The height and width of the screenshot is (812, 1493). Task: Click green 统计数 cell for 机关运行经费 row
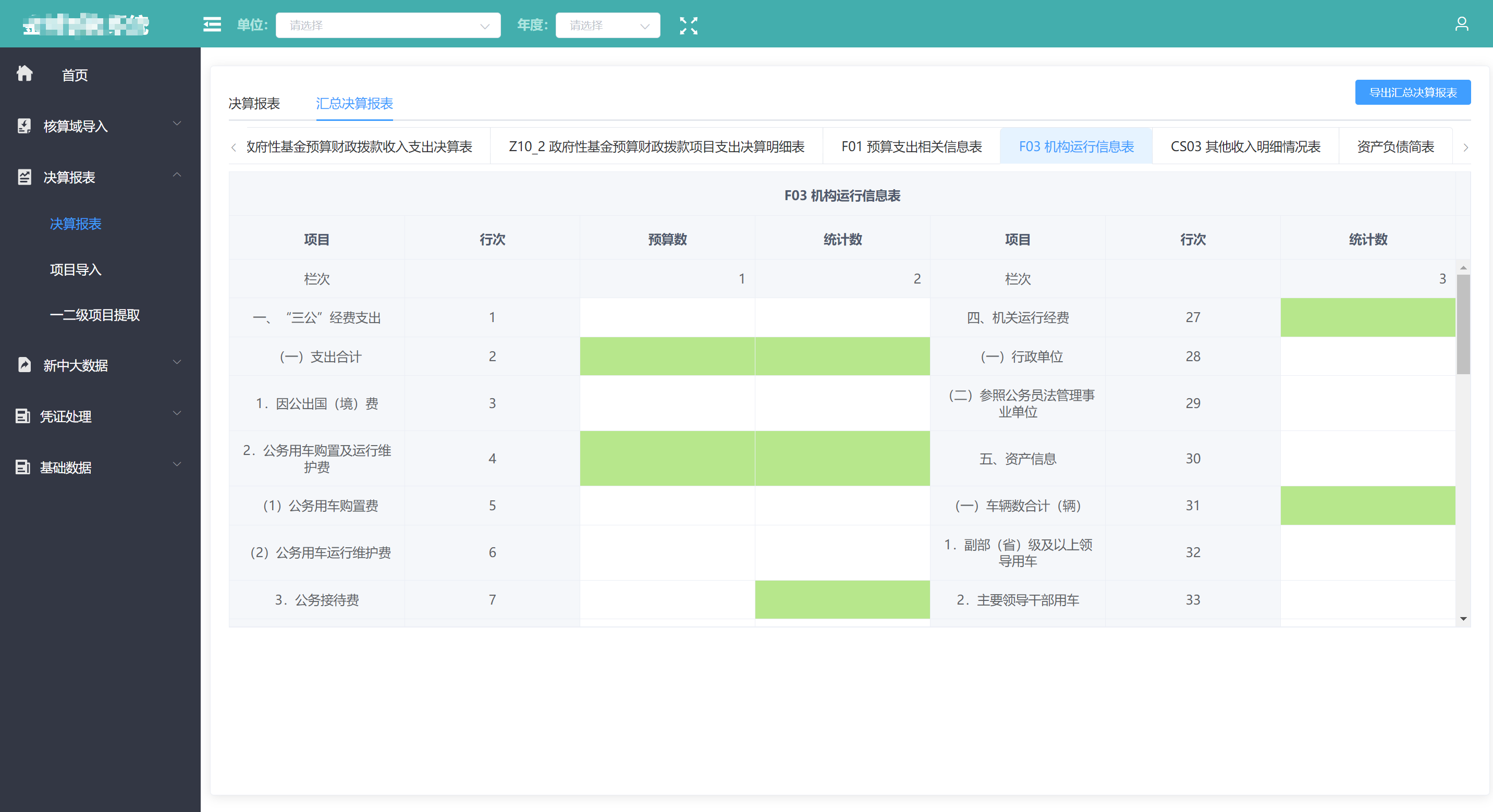[1368, 317]
